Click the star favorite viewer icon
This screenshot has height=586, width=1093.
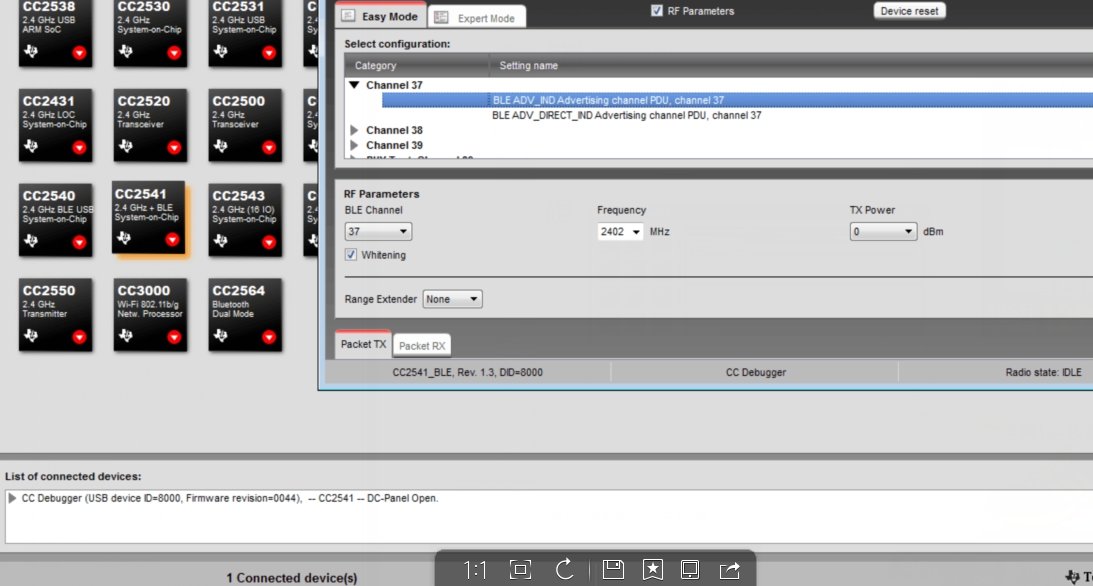pos(652,569)
